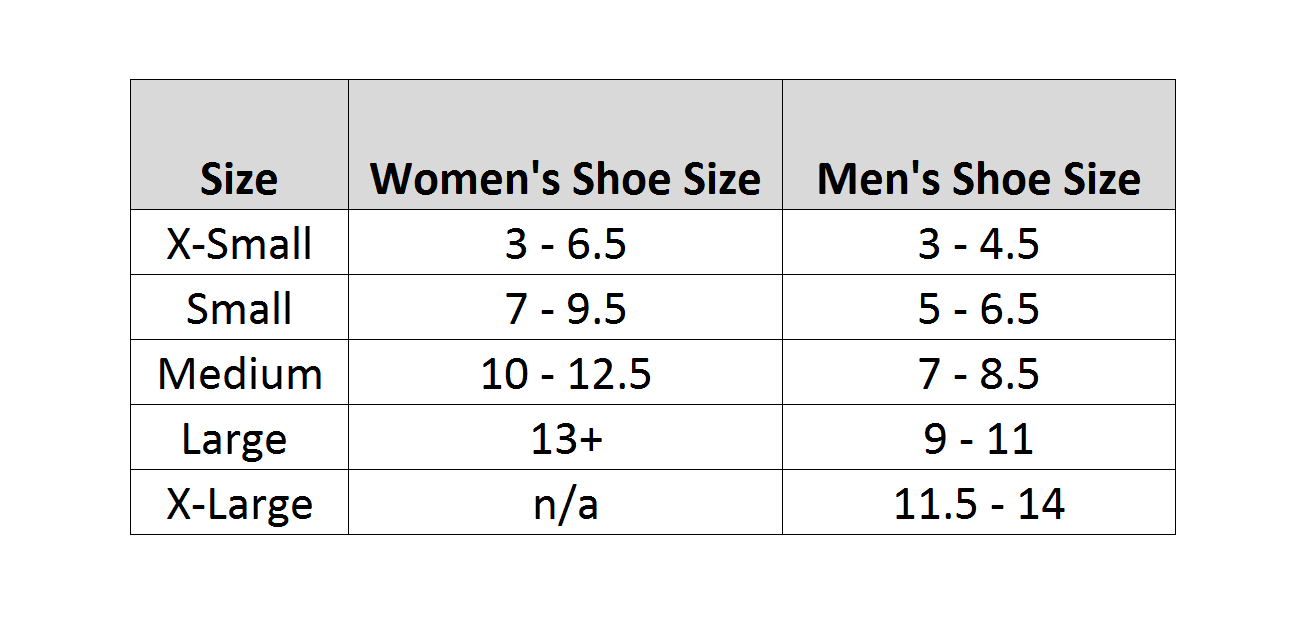The width and height of the screenshot is (1316, 643).
Task: Select men's size cell 11.5 - 14
Action: [x=979, y=503]
